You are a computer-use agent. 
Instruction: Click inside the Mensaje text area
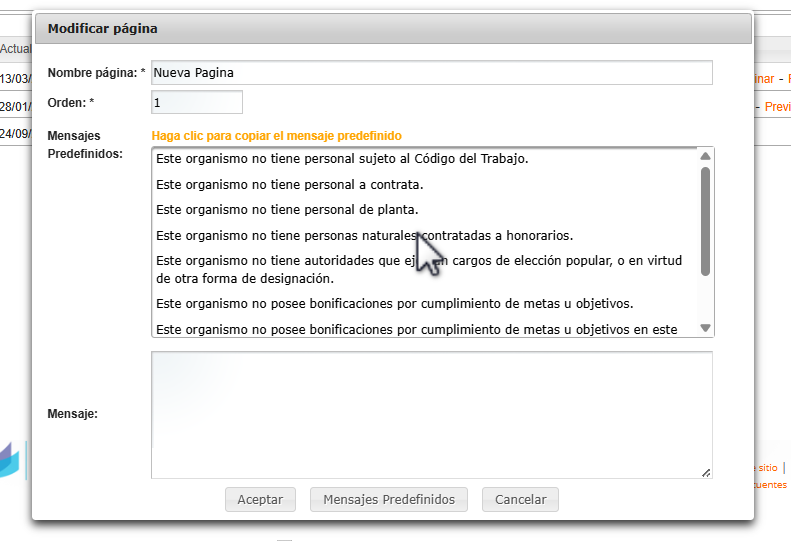pyautogui.click(x=431, y=414)
